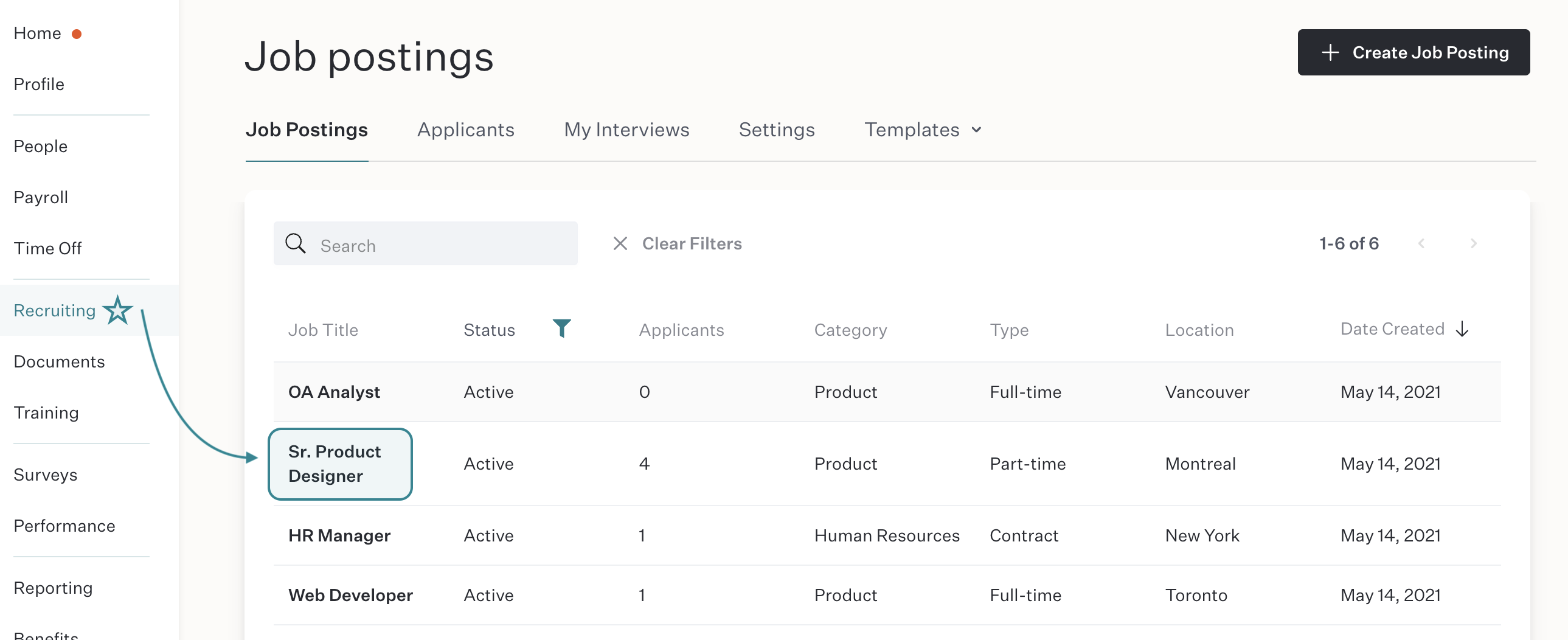Go to next page with right chevron
This screenshot has height=640, width=1568.
(1473, 243)
